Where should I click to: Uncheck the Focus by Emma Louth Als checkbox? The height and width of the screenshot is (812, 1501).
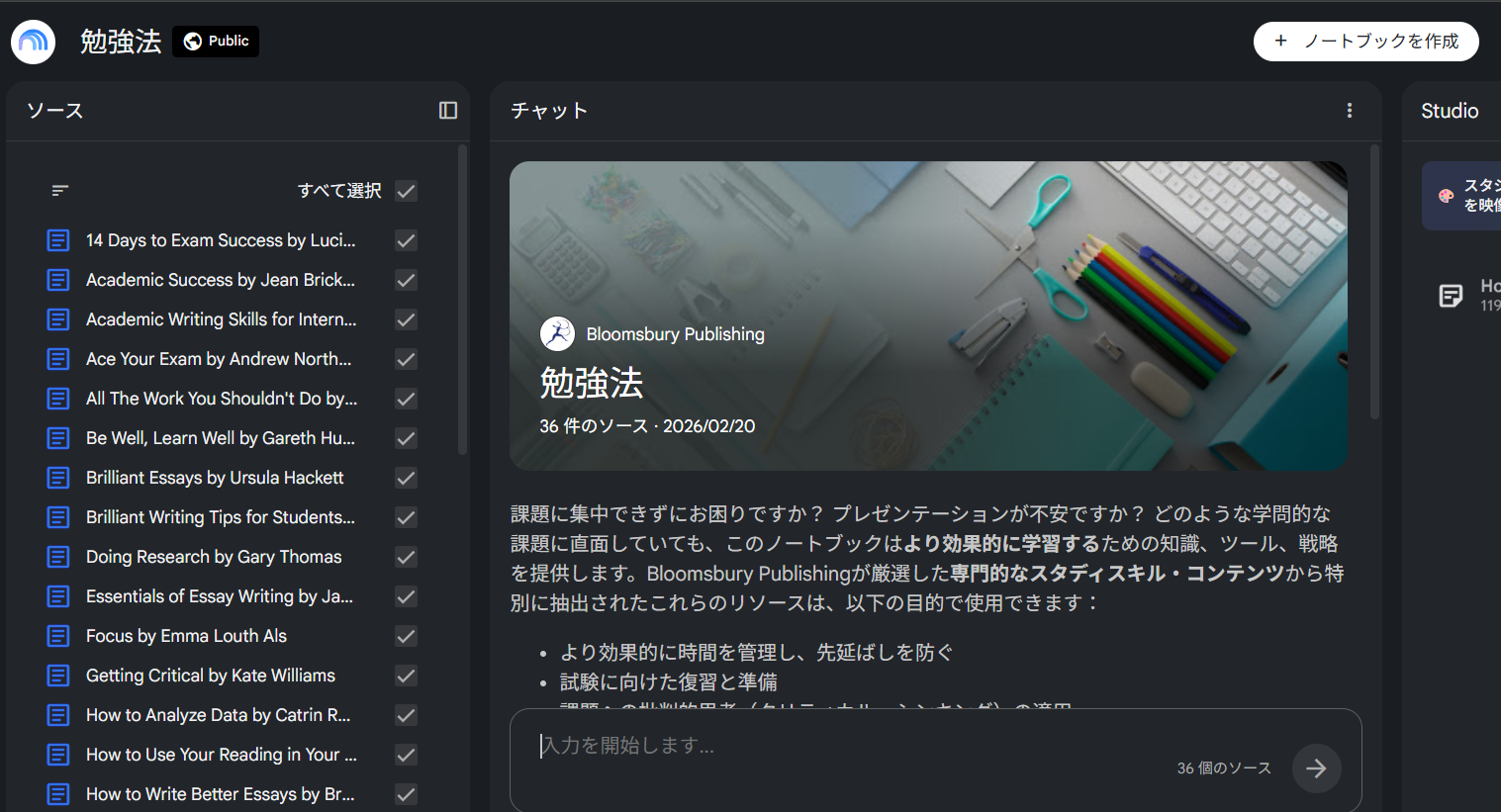tap(406, 636)
